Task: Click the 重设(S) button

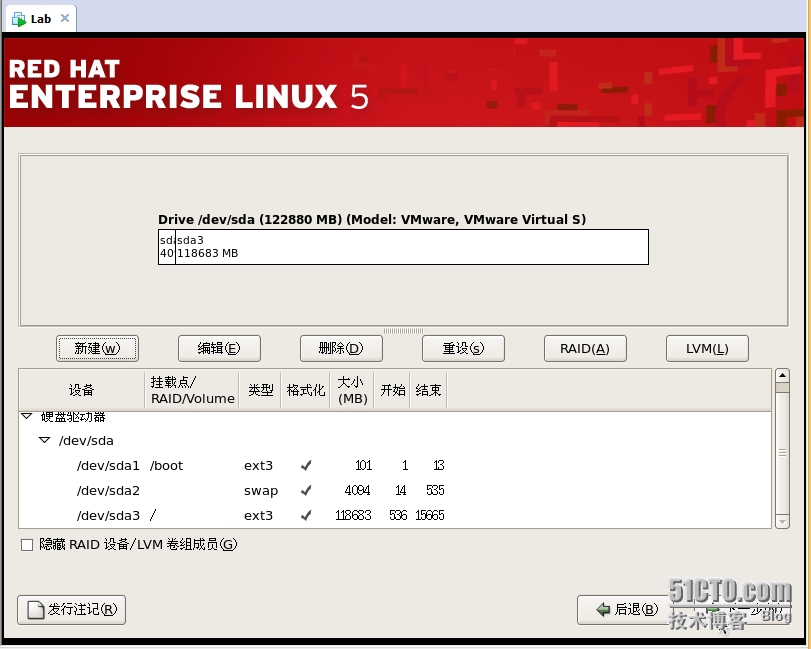Action: [x=463, y=349]
